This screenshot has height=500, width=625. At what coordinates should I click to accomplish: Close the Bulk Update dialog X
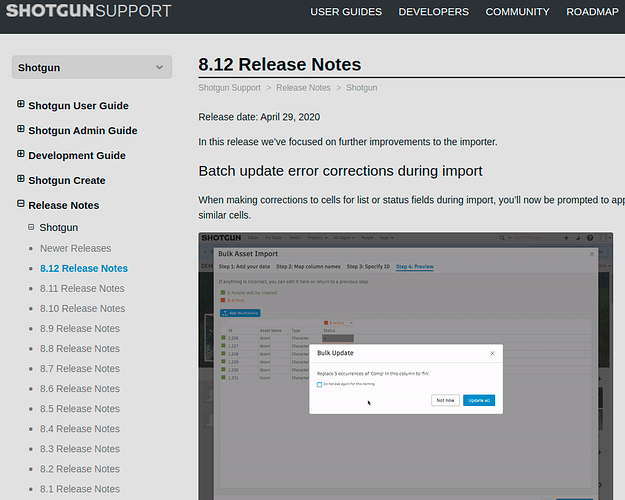tap(493, 353)
